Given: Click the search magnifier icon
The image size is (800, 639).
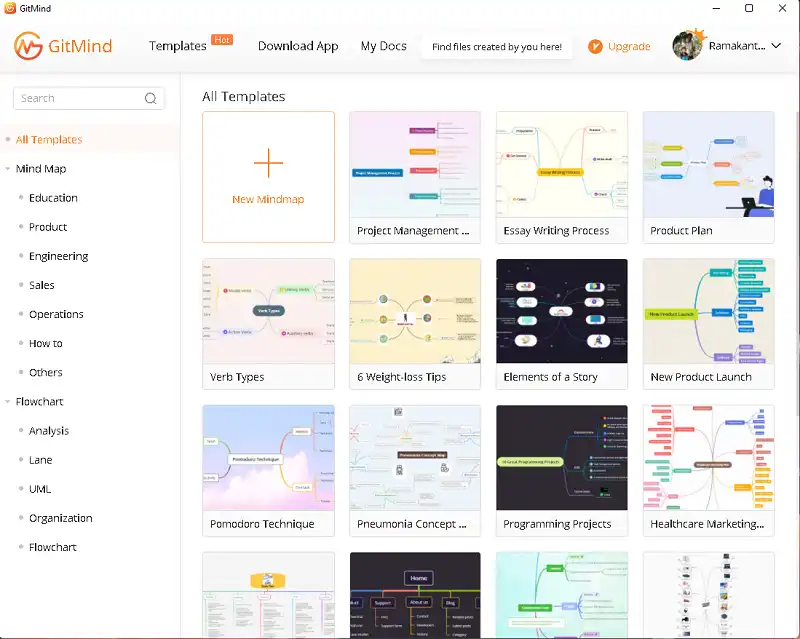Looking at the screenshot, I should coord(151,98).
